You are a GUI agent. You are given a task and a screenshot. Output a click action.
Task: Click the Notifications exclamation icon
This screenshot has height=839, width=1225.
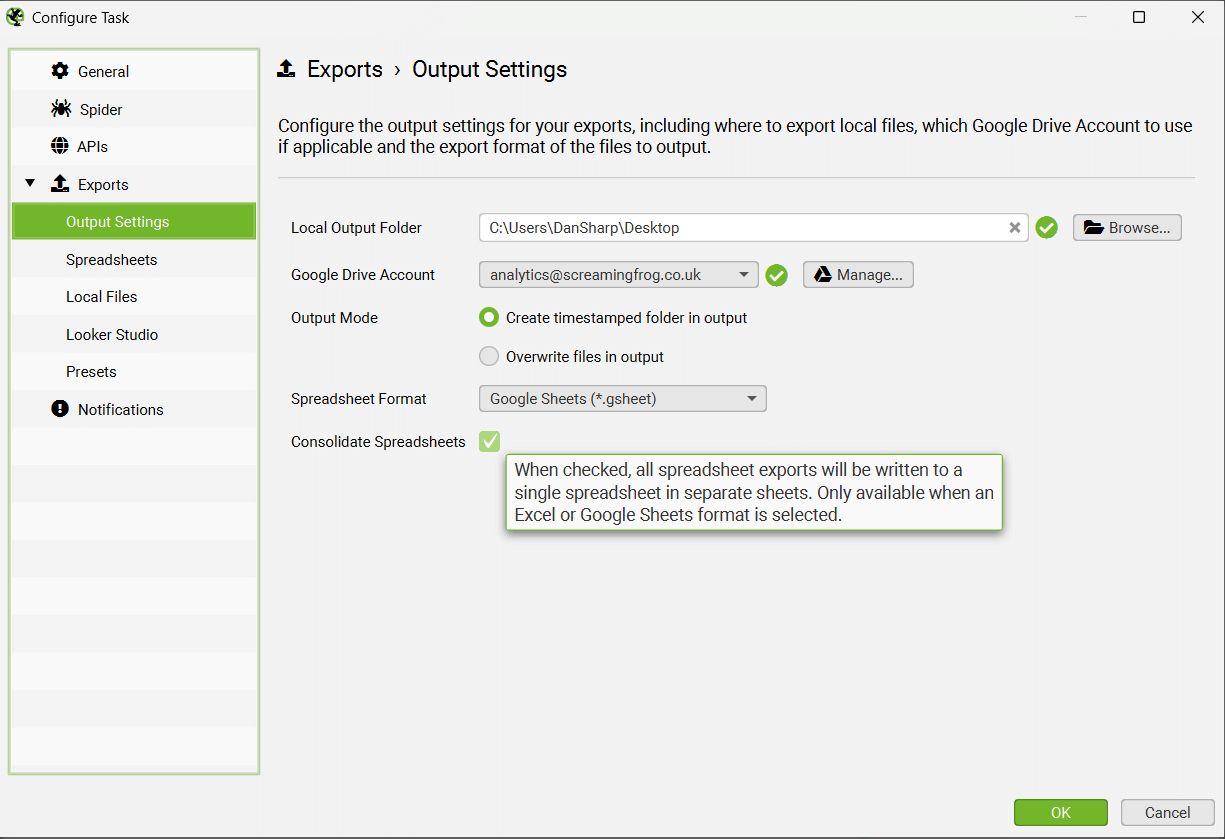[60, 409]
